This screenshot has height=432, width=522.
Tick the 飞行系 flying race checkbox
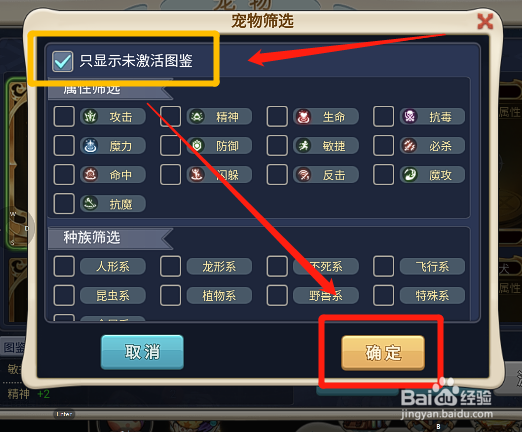click(384, 266)
